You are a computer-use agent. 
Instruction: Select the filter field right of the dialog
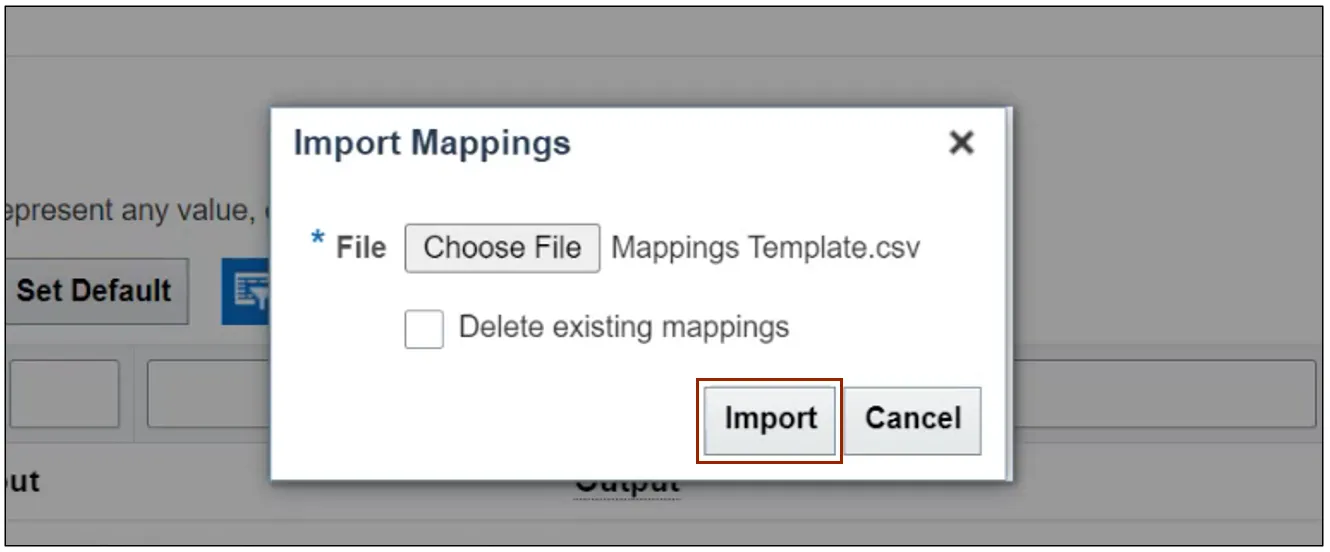click(1160, 394)
